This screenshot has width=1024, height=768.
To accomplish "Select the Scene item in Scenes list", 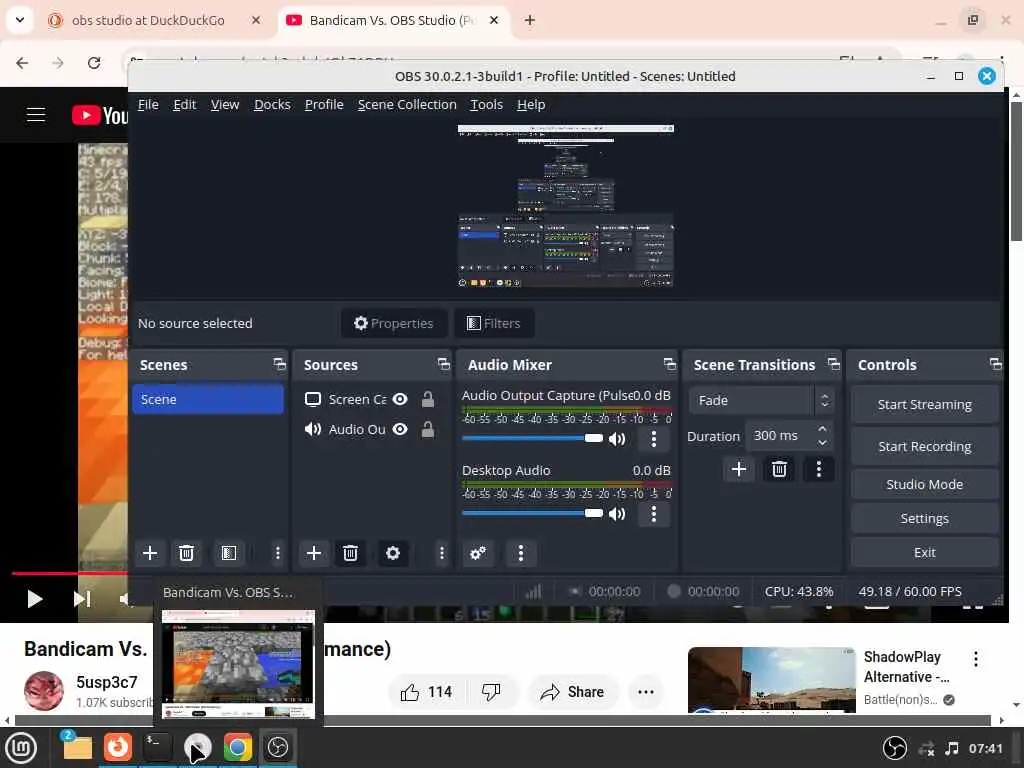I will click(x=208, y=399).
